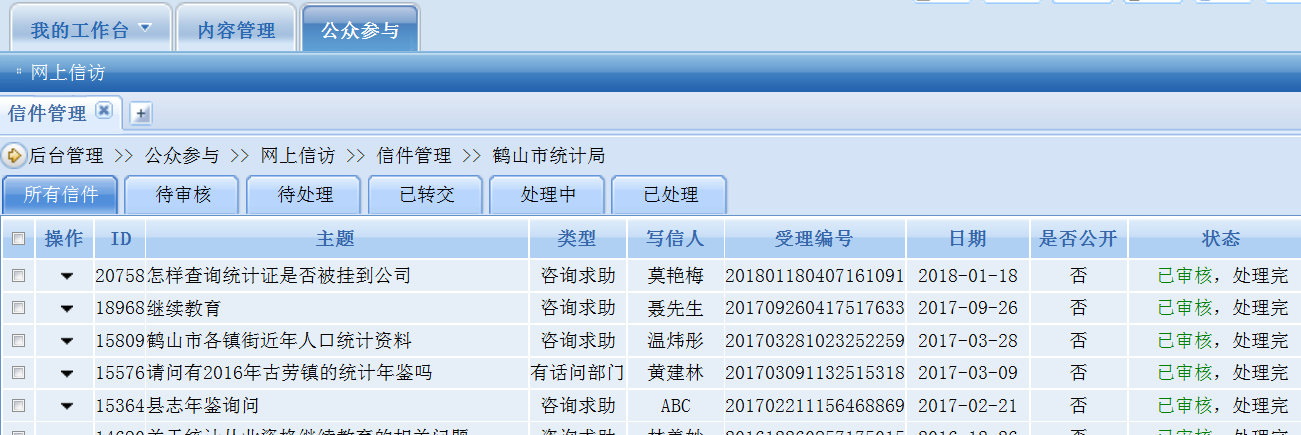Toggle the select-all checkbox in header
Viewport: 1301px width, 435px height.
tap(18, 239)
